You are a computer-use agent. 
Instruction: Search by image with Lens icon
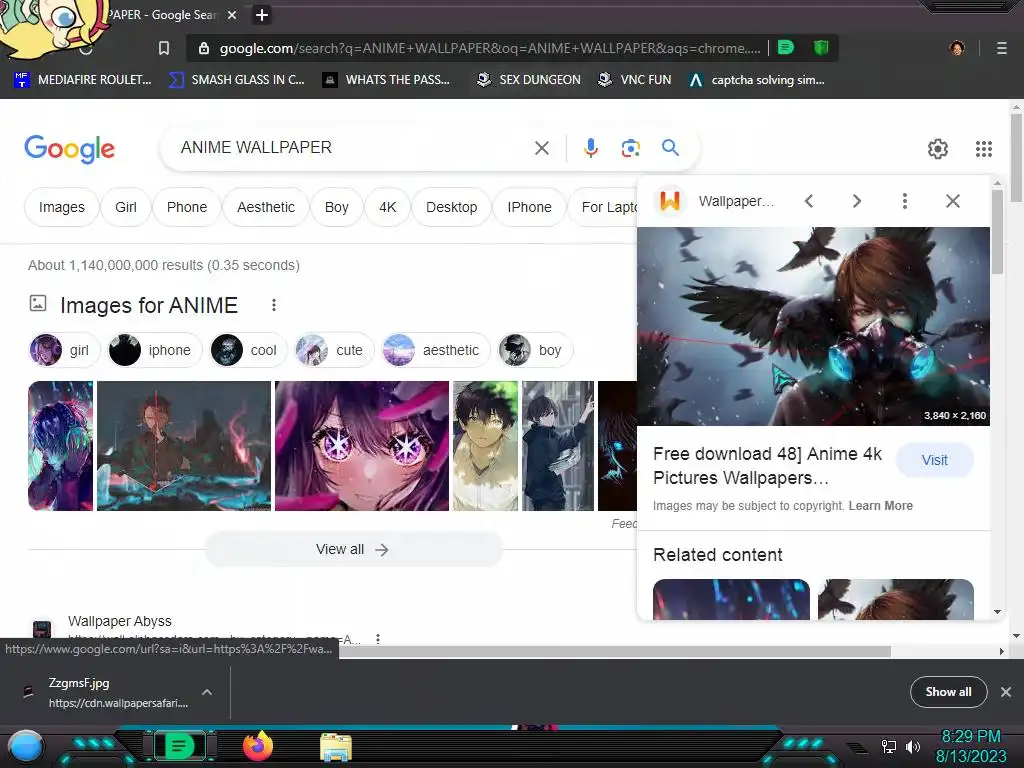pyautogui.click(x=630, y=148)
